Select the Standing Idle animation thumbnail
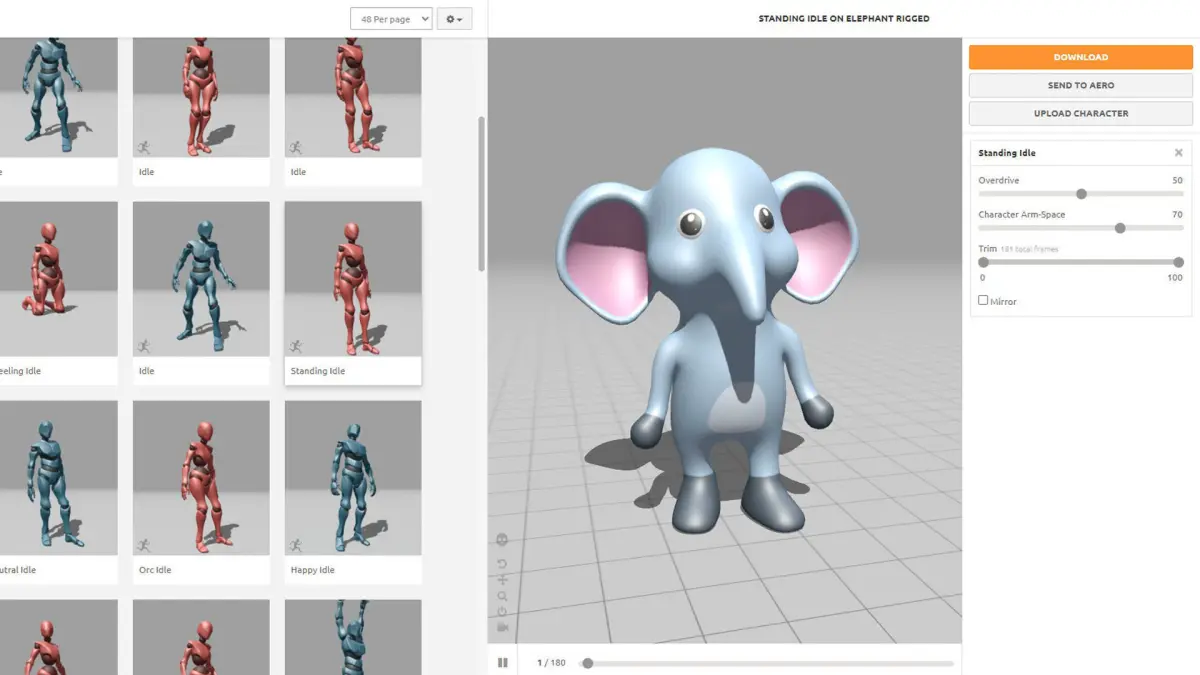The height and width of the screenshot is (675, 1200). [x=353, y=279]
